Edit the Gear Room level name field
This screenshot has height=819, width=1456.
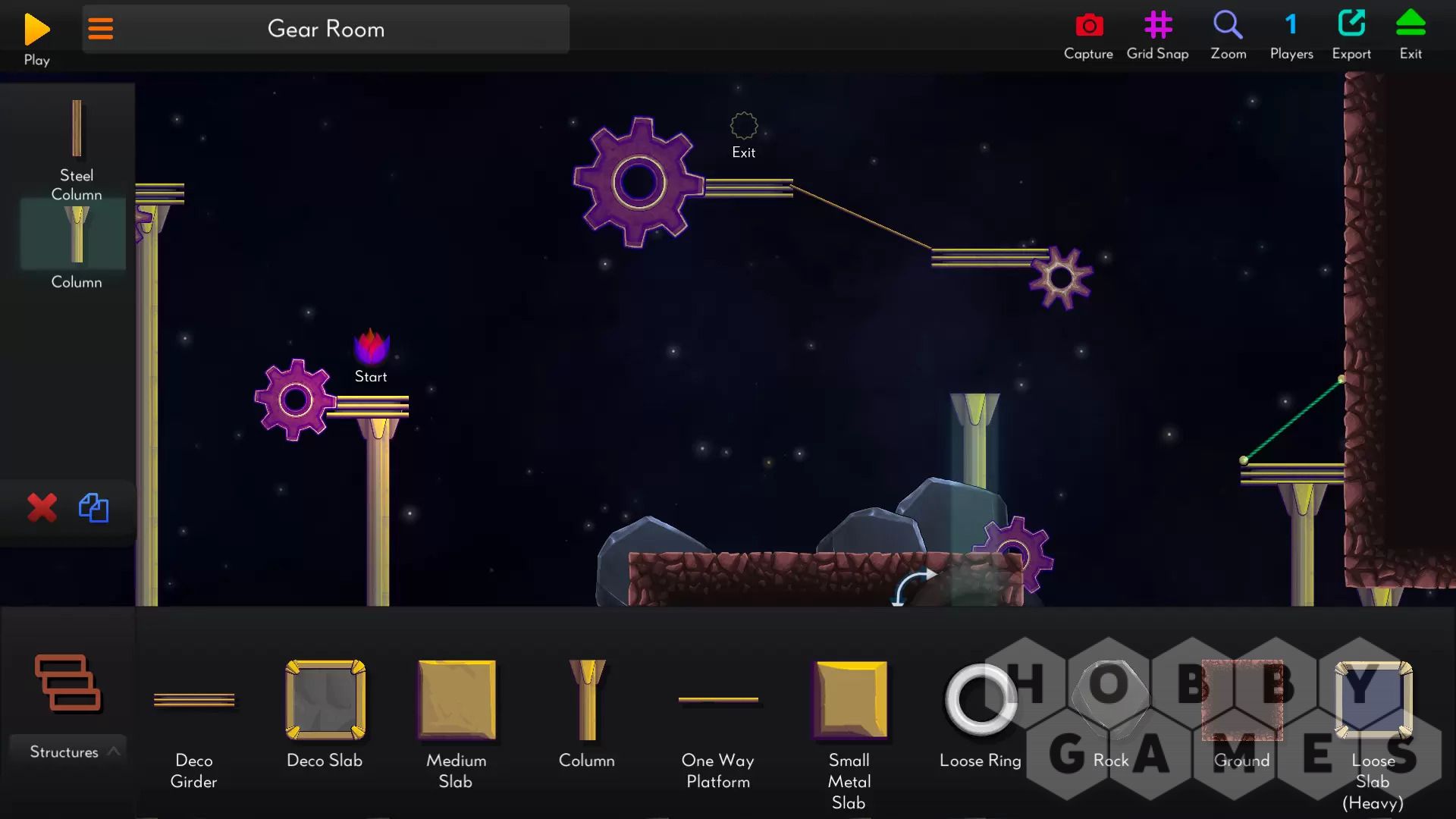coord(326,29)
